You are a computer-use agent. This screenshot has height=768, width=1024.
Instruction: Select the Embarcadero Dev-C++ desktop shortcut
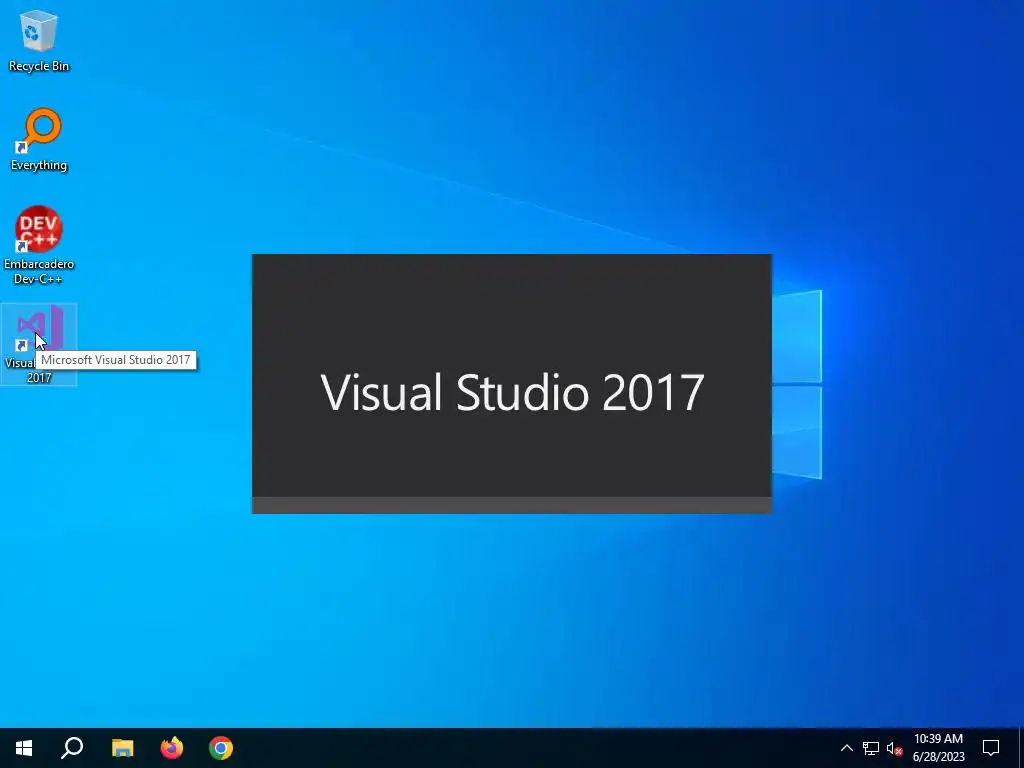point(39,245)
